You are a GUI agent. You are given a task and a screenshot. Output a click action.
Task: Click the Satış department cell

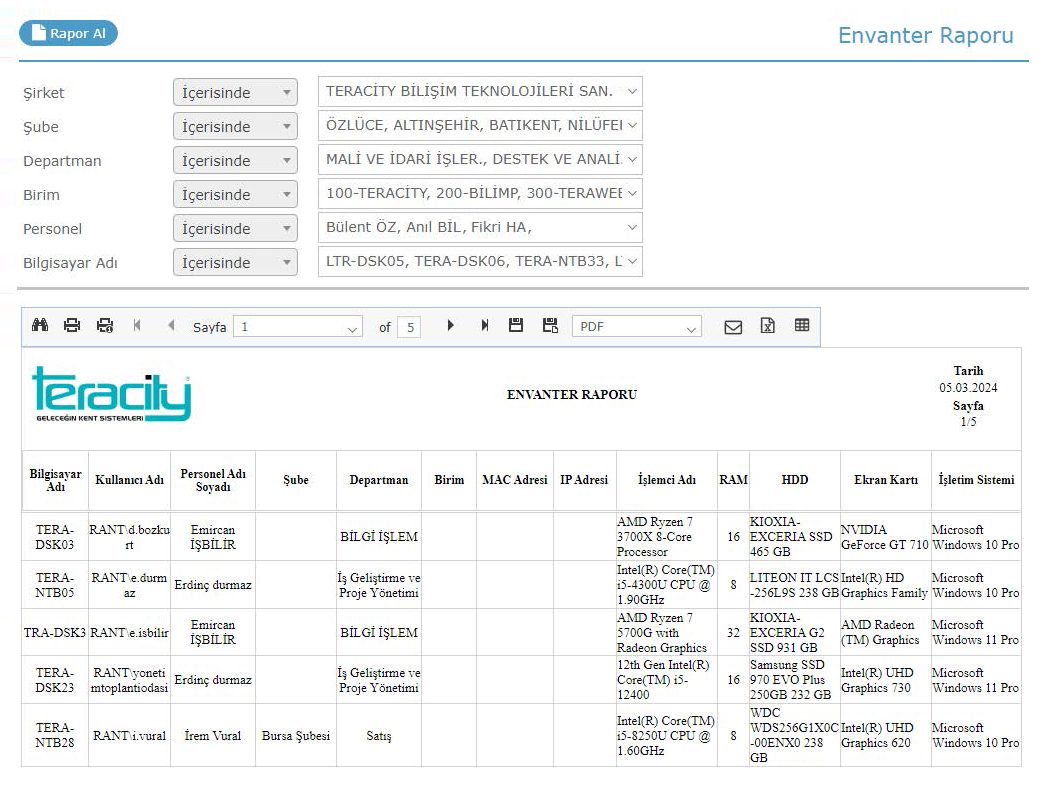click(379, 735)
